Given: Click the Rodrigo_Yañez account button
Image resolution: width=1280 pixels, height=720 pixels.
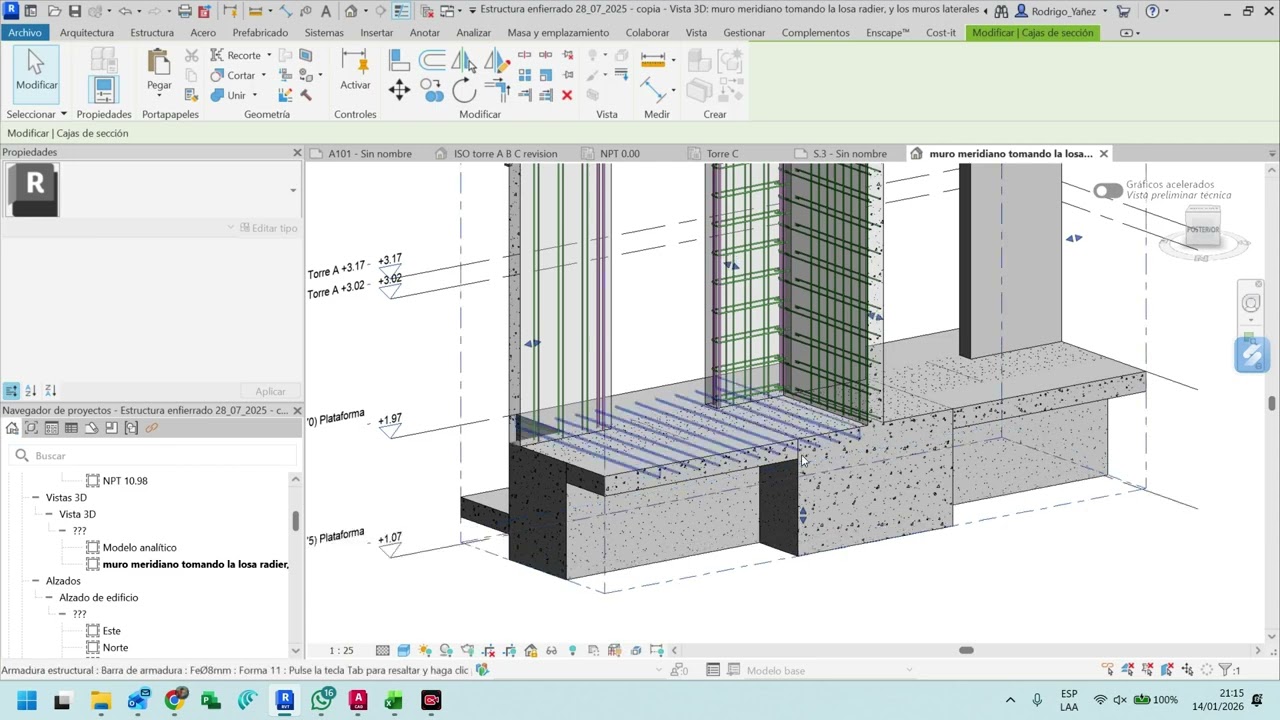Looking at the screenshot, I should click(1063, 11).
